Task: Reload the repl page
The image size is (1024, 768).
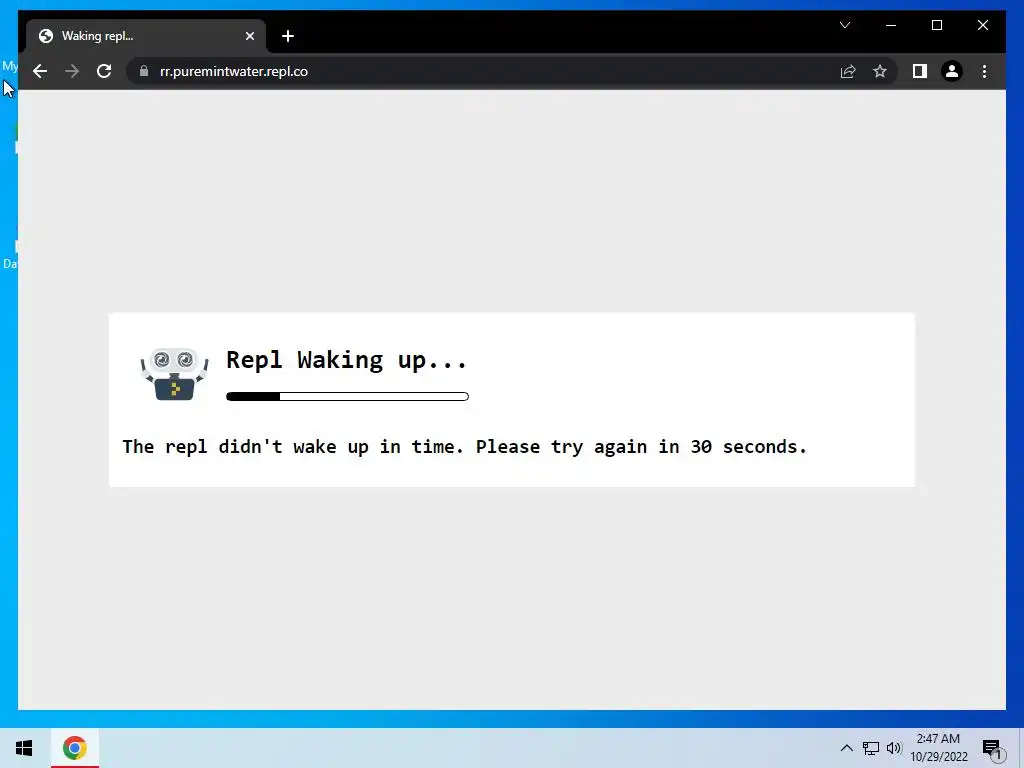Action: (x=104, y=71)
